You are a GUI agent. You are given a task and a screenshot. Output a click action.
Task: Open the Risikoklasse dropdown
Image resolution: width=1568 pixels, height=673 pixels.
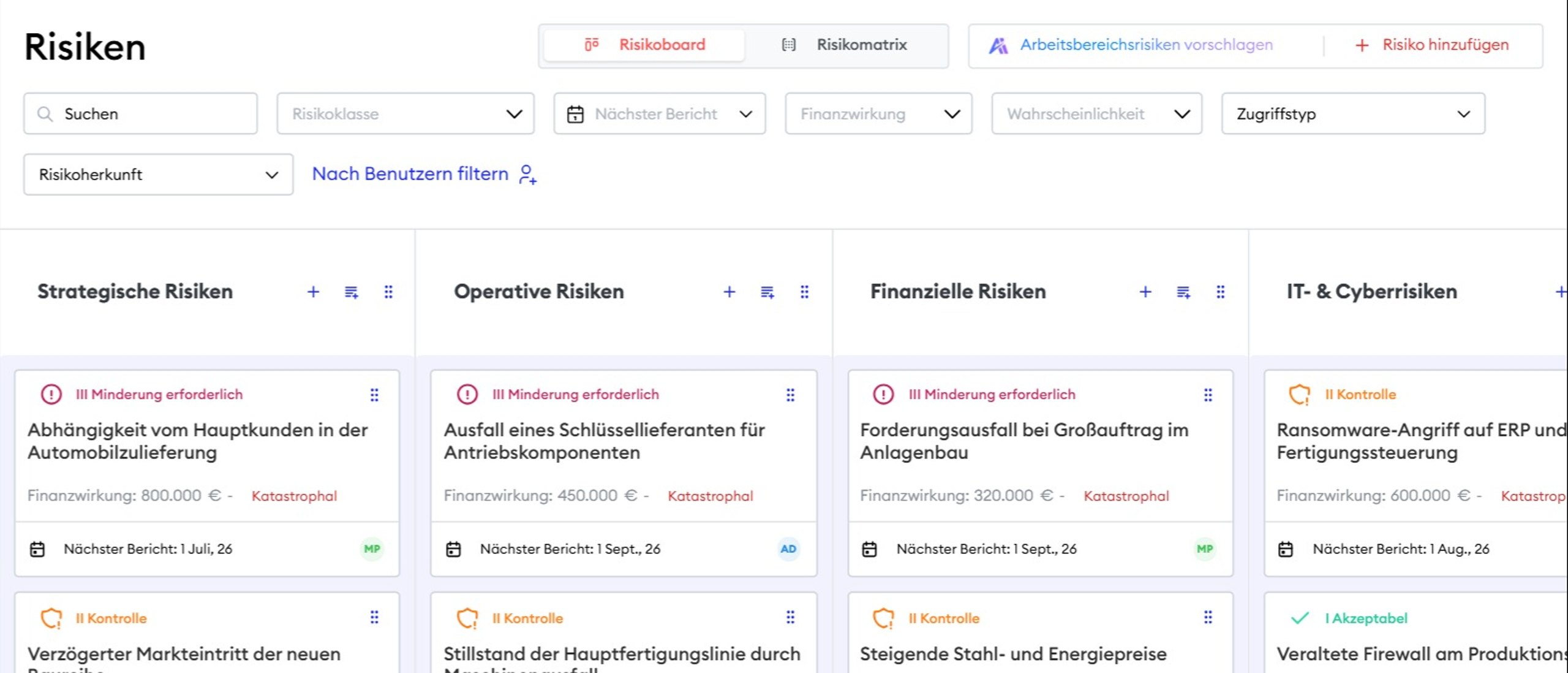point(405,113)
